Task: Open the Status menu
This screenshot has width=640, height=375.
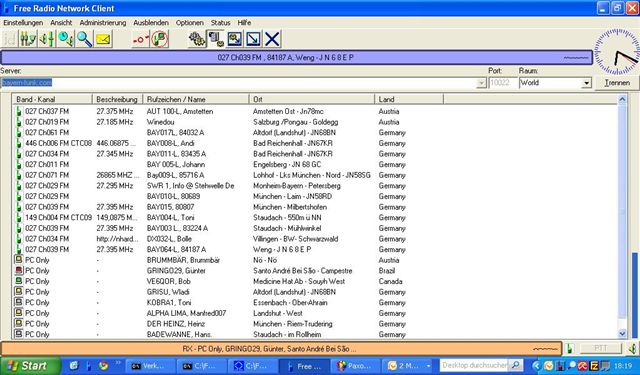Action: pos(220,23)
